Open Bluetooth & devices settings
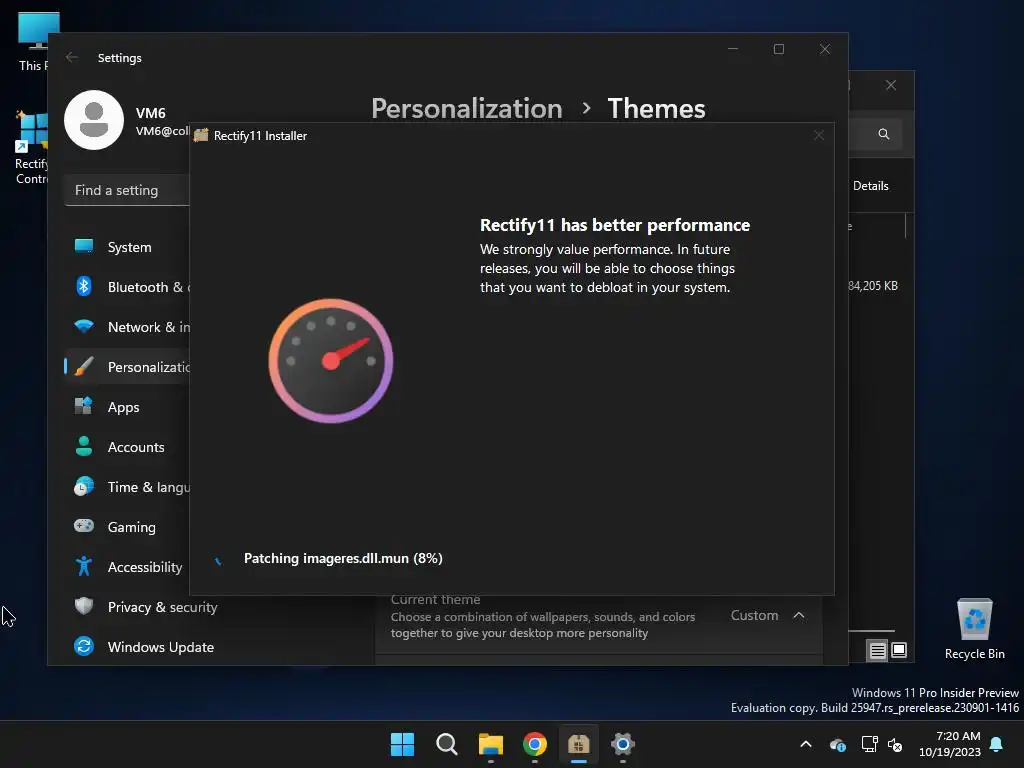This screenshot has height=768, width=1024. point(127,287)
